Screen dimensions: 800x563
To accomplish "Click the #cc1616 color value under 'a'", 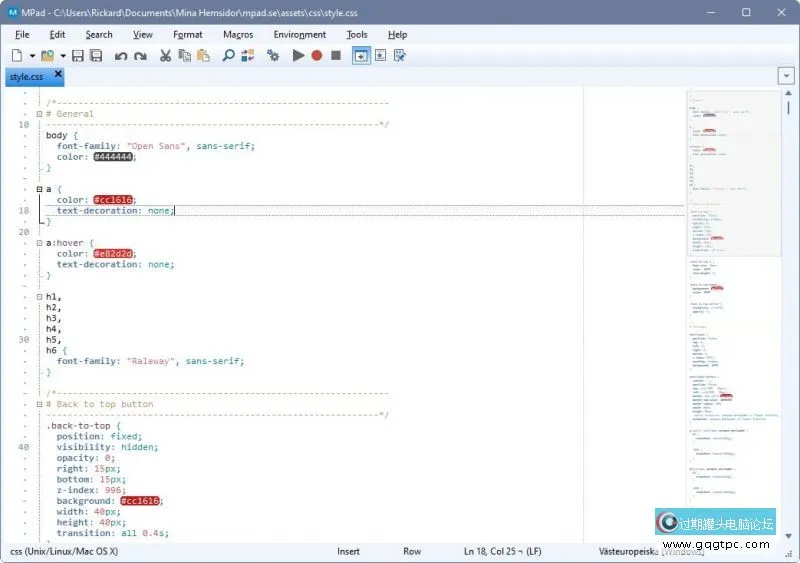I will click(113, 200).
